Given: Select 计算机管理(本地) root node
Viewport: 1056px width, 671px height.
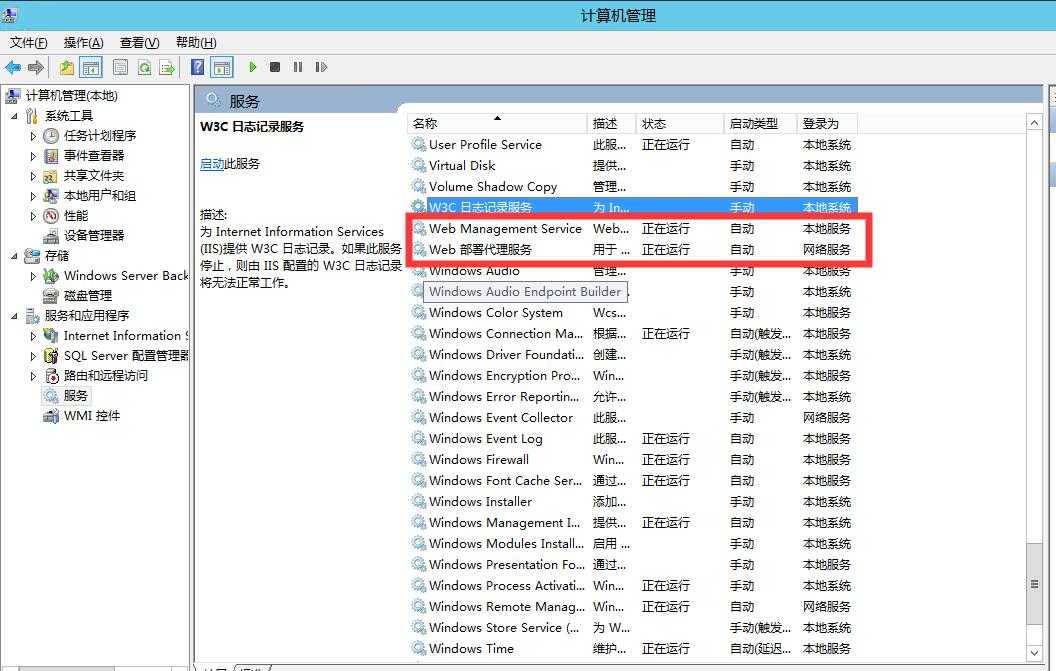Looking at the screenshot, I should tap(71, 96).
